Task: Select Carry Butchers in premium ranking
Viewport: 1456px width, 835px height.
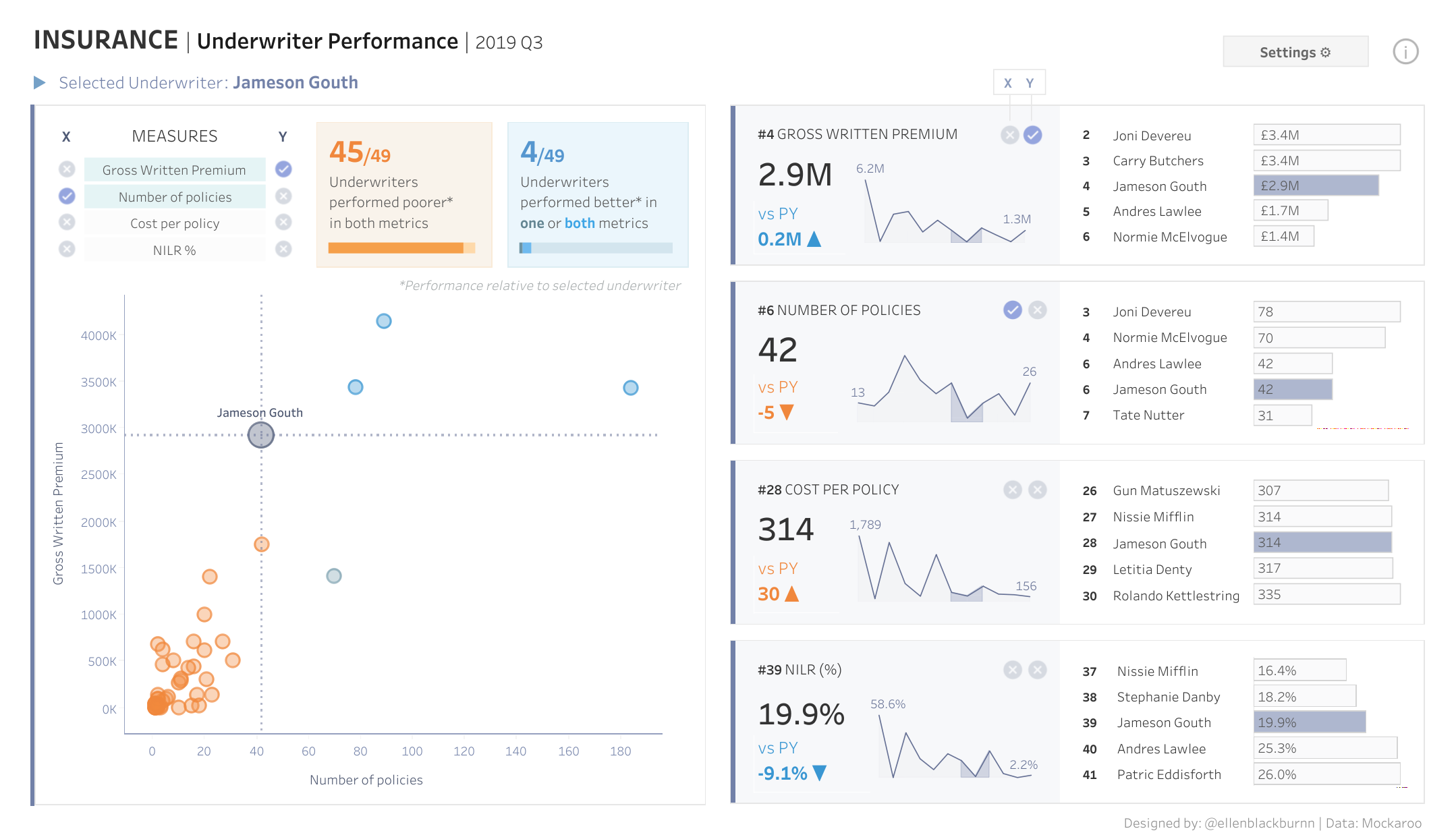Action: coord(1158,161)
